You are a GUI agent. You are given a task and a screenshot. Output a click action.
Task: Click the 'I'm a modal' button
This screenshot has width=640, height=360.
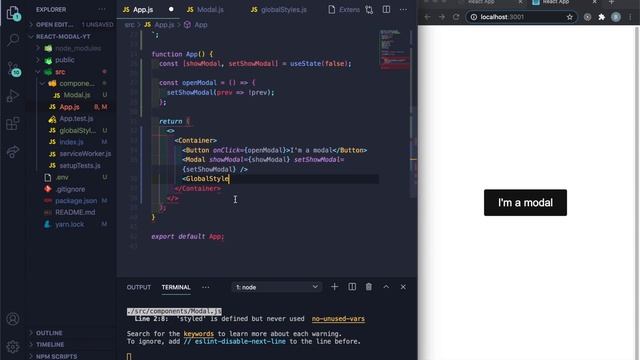pos(525,202)
